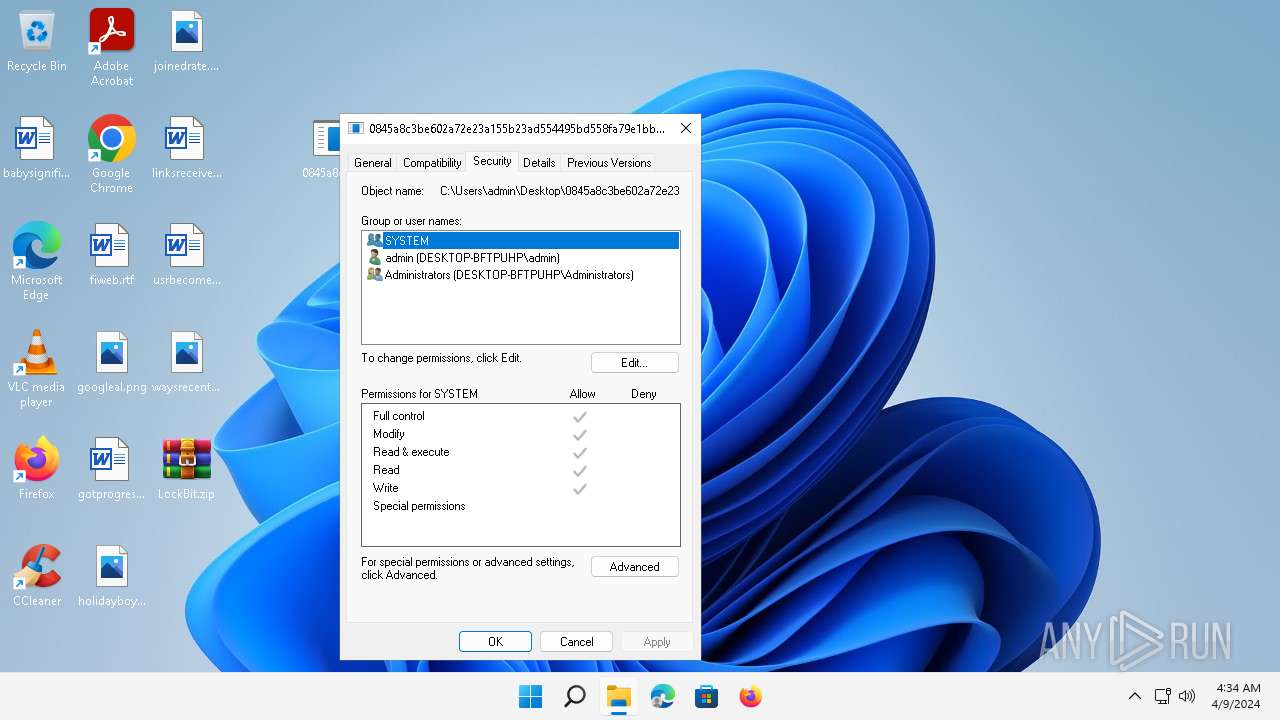Switch to the Details tab
Screen dimensions: 1280x720
539,163
